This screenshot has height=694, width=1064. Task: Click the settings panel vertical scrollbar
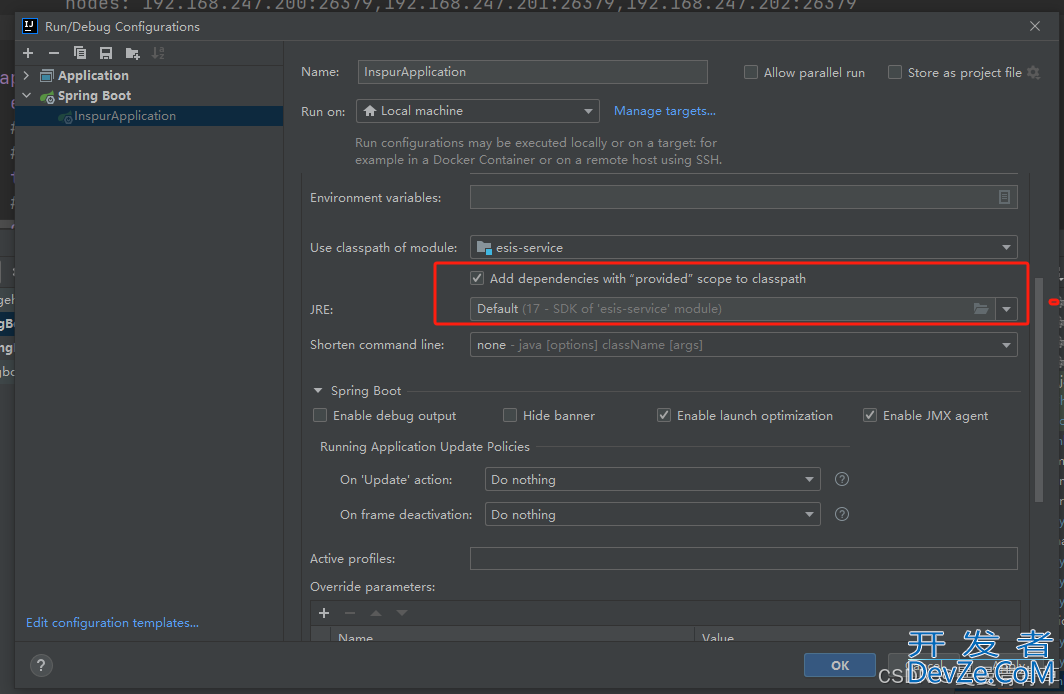[1039, 390]
